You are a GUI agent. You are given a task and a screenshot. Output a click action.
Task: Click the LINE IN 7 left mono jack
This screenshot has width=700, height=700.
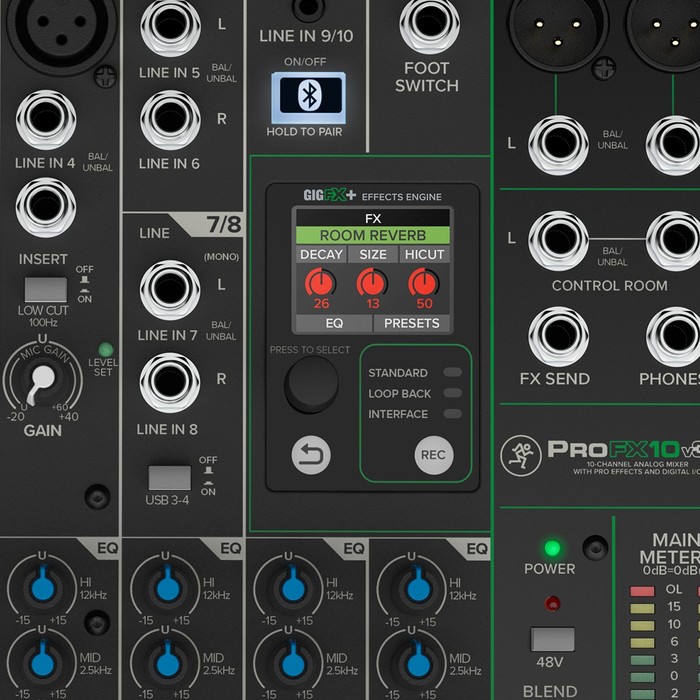click(x=170, y=290)
